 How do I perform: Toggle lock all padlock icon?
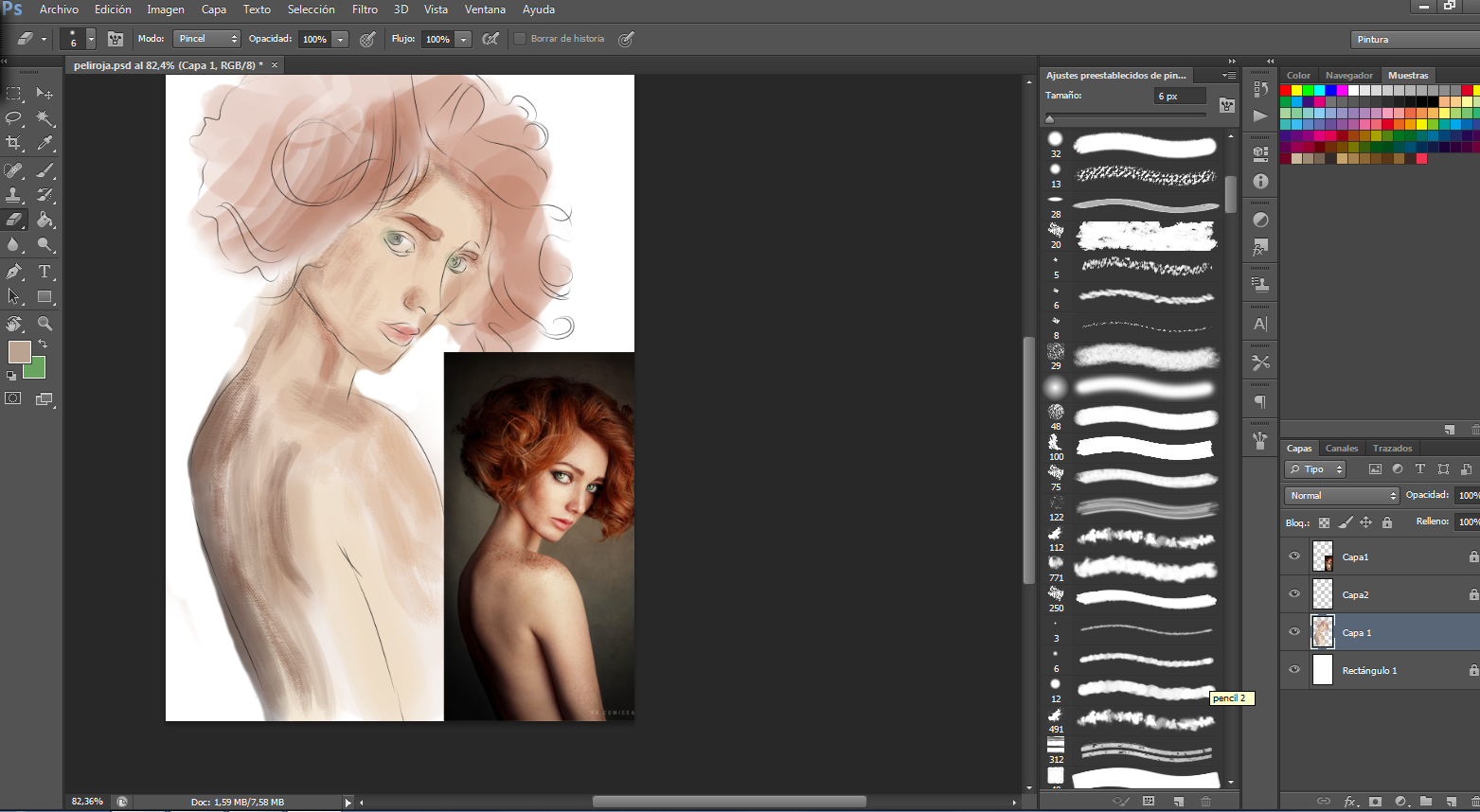tap(1387, 522)
